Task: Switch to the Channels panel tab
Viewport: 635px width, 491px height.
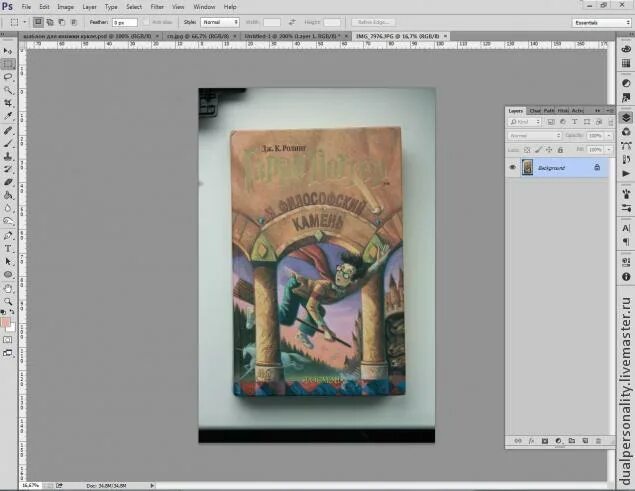Action: click(x=535, y=111)
